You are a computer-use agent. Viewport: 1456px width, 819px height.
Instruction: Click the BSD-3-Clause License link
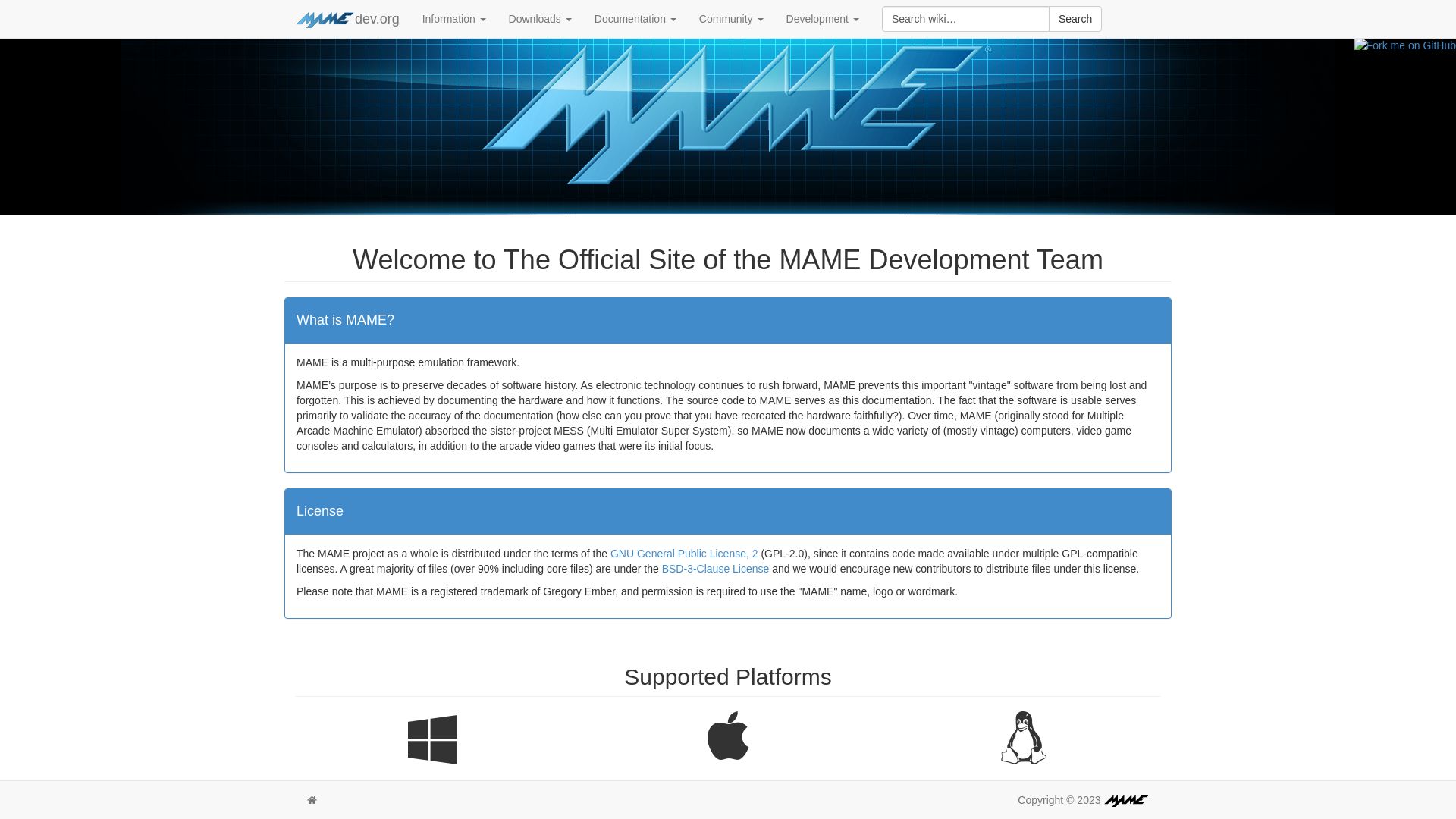(x=715, y=568)
